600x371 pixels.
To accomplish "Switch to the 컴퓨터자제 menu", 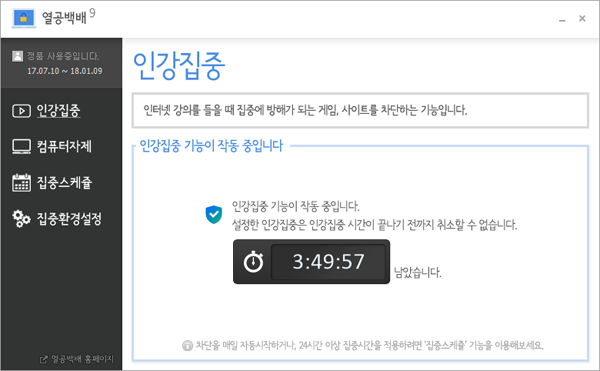I will tap(64, 146).
